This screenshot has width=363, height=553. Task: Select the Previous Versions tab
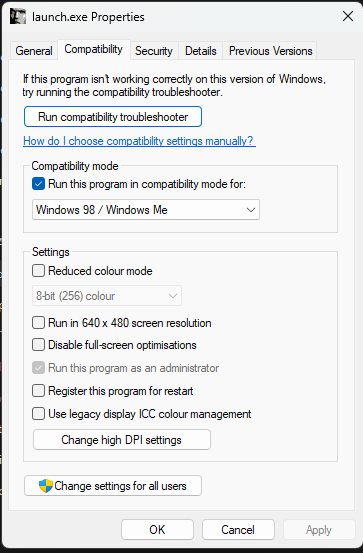(271, 51)
